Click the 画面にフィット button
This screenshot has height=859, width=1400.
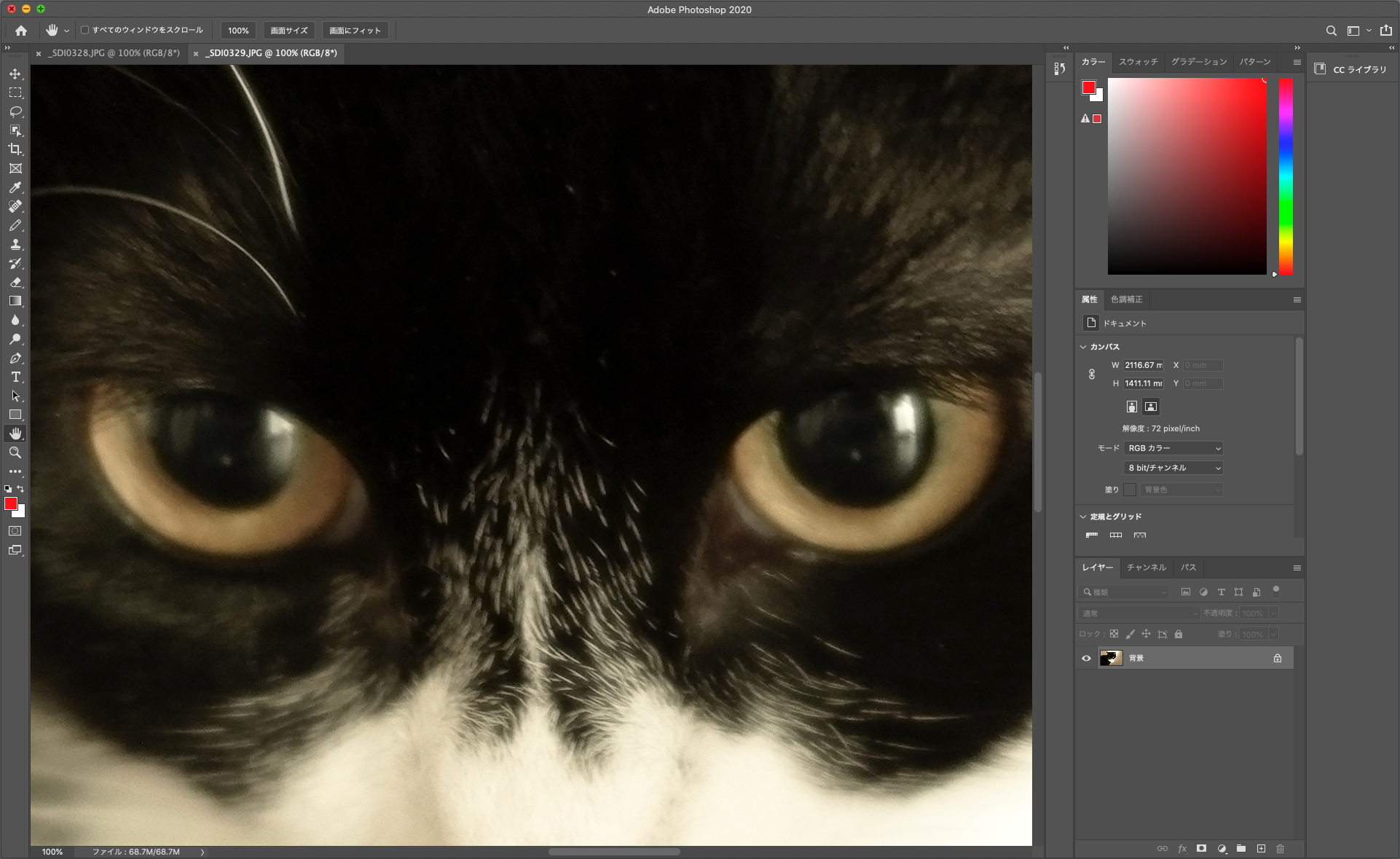point(355,31)
